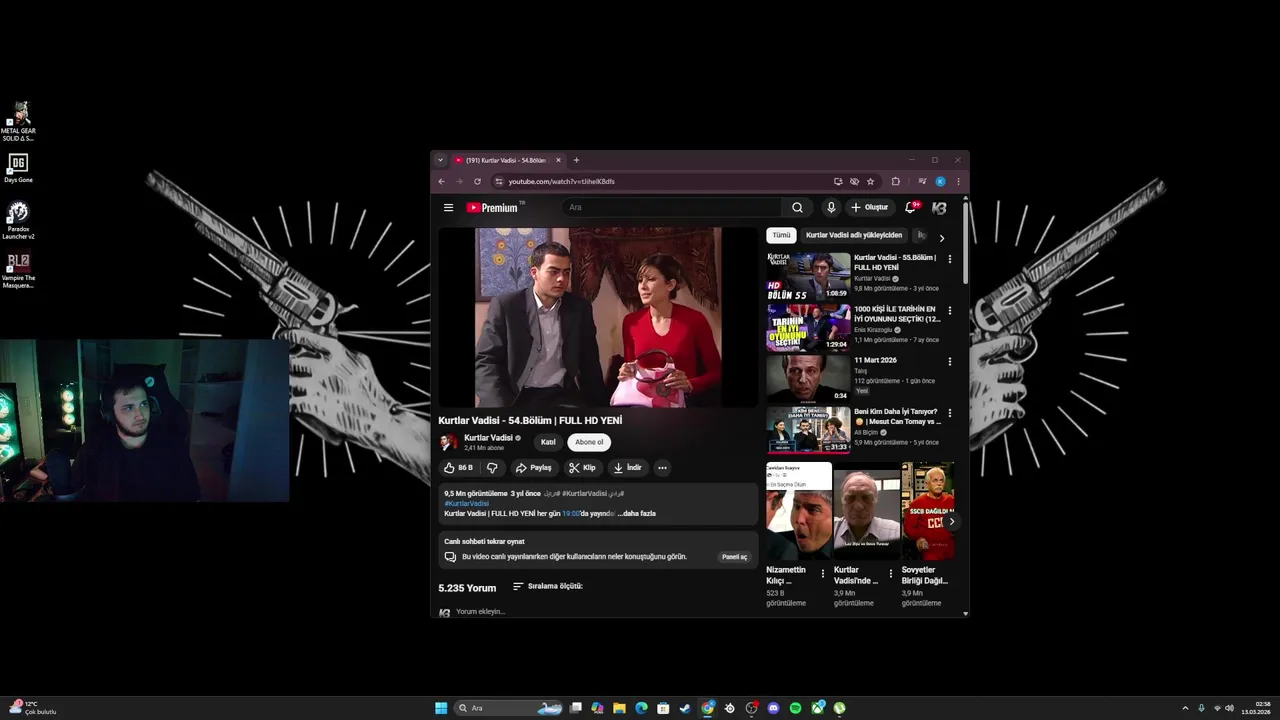Click the #KurtlarVadisi hashtag link

pyautogui.click(x=466, y=503)
